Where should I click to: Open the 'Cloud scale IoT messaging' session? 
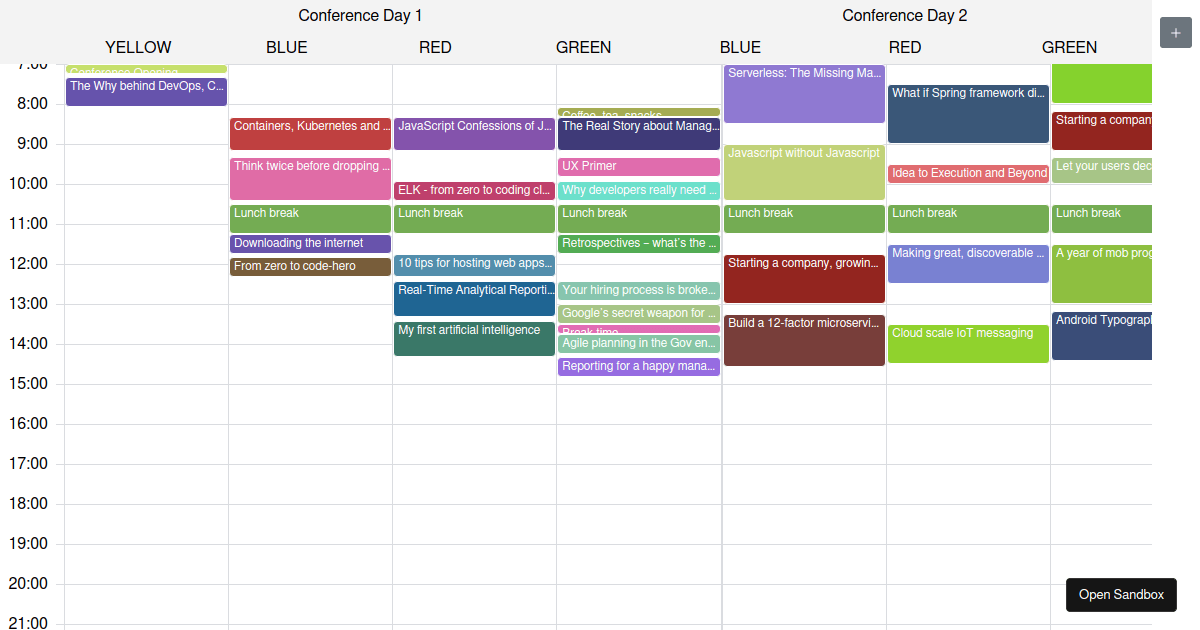pyautogui.click(x=968, y=340)
